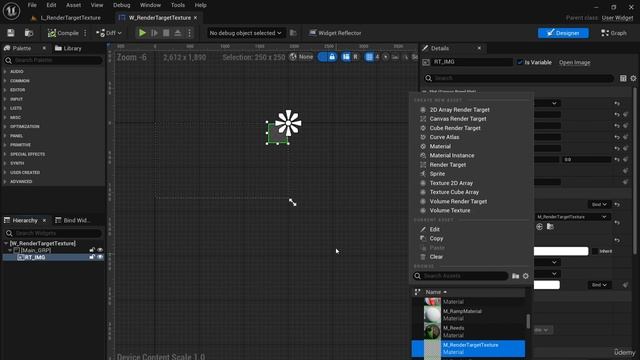Switch to Graph mode
Image resolution: width=640 pixels, height=360 pixels.
click(x=614, y=33)
